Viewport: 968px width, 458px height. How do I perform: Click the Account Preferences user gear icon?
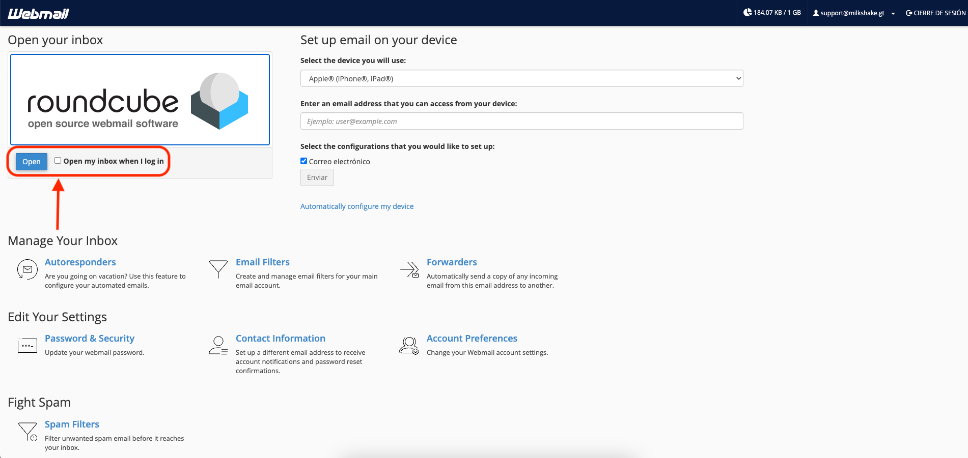(x=409, y=346)
